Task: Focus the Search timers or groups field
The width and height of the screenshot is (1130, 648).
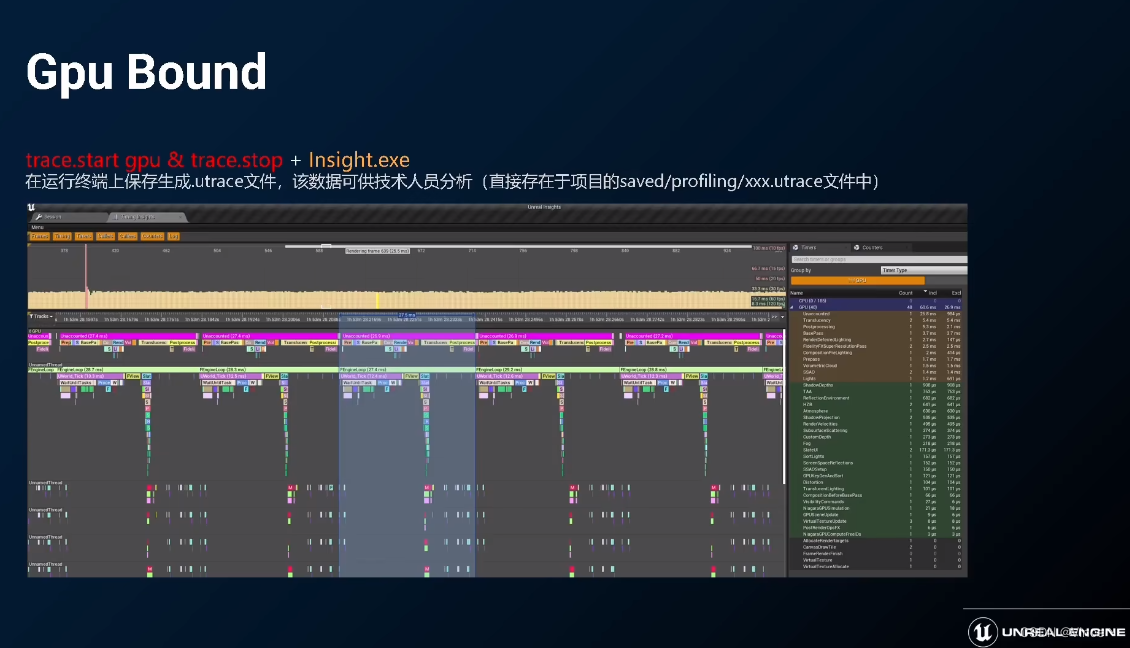Action: click(878, 259)
